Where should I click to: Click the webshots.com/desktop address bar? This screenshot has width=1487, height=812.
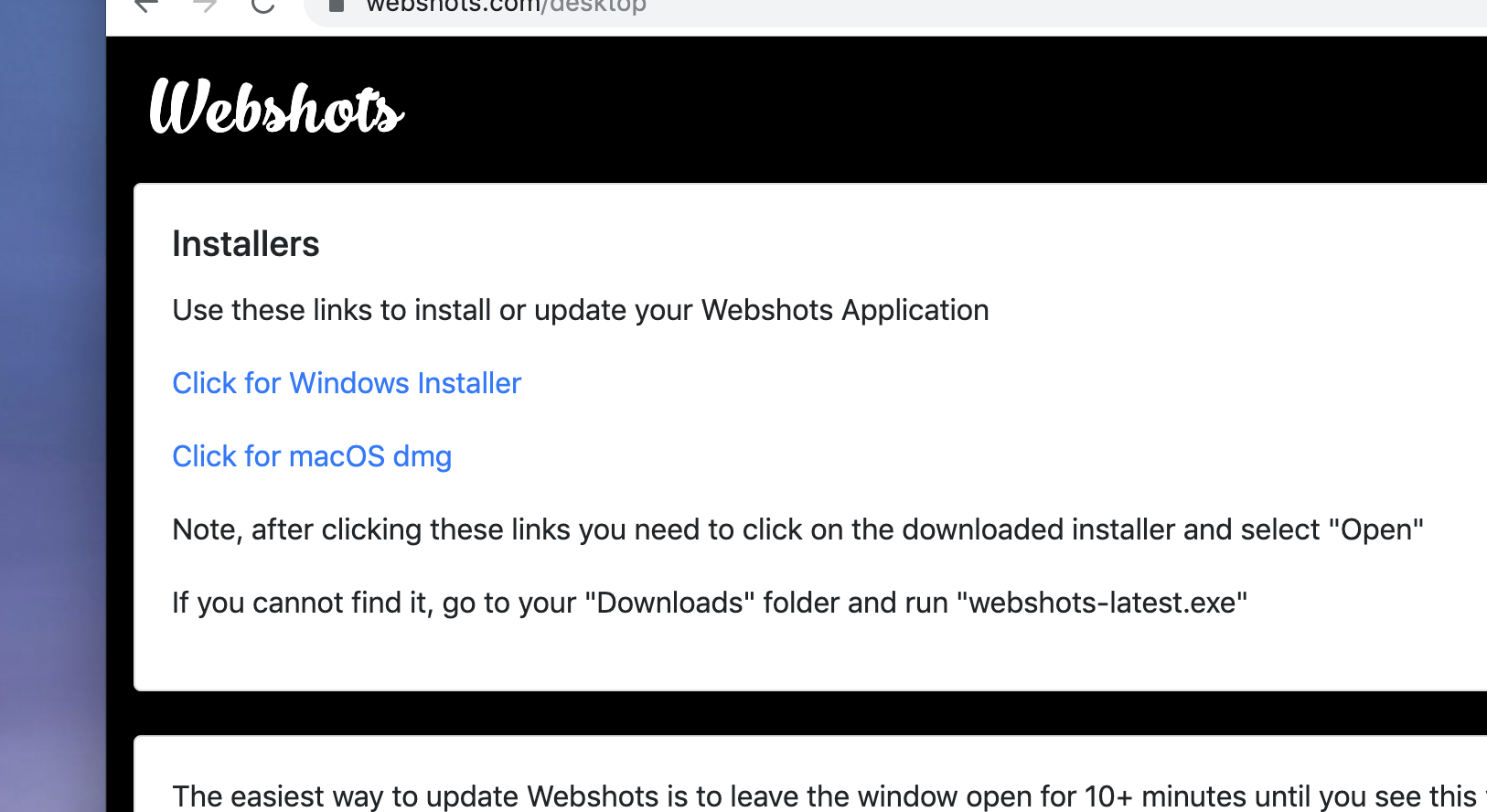coord(823,7)
